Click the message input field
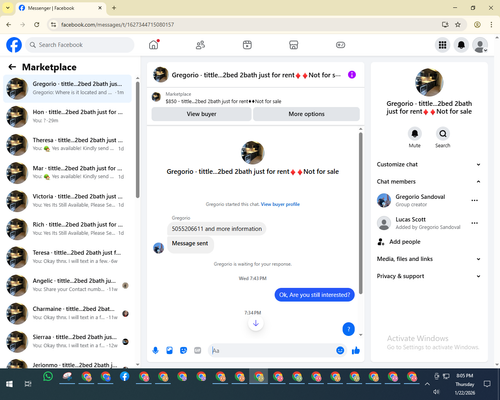The height and width of the screenshot is (400, 500). (x=272, y=350)
